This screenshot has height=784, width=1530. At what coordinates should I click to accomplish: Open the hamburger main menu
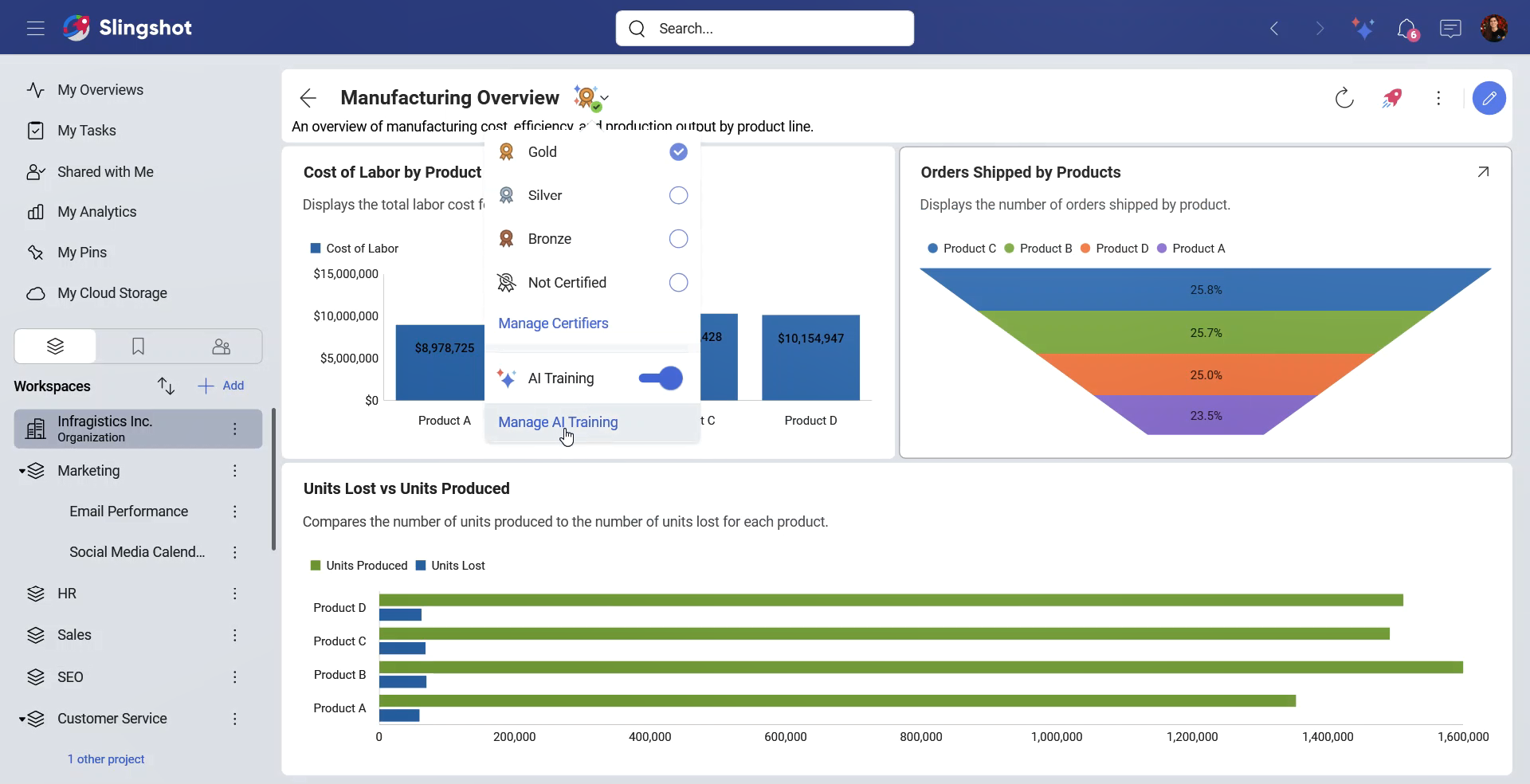[35, 29]
